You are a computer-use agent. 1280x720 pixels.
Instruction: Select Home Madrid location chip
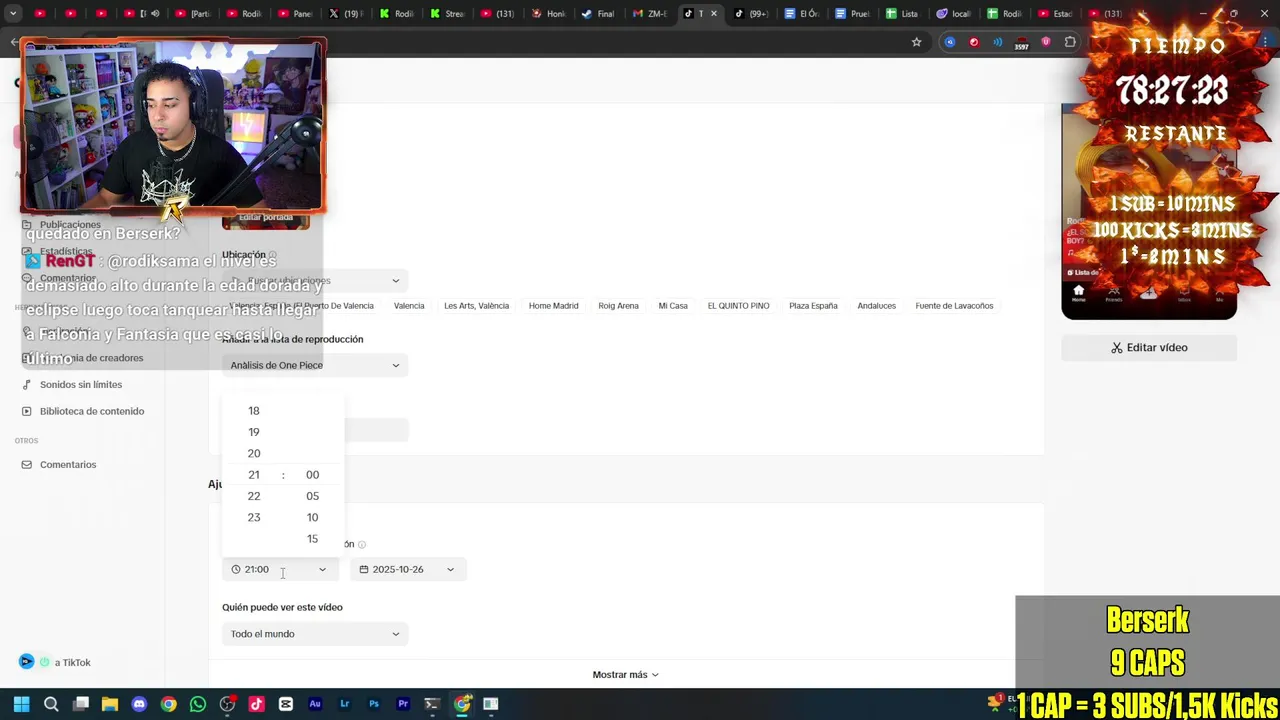click(x=553, y=306)
